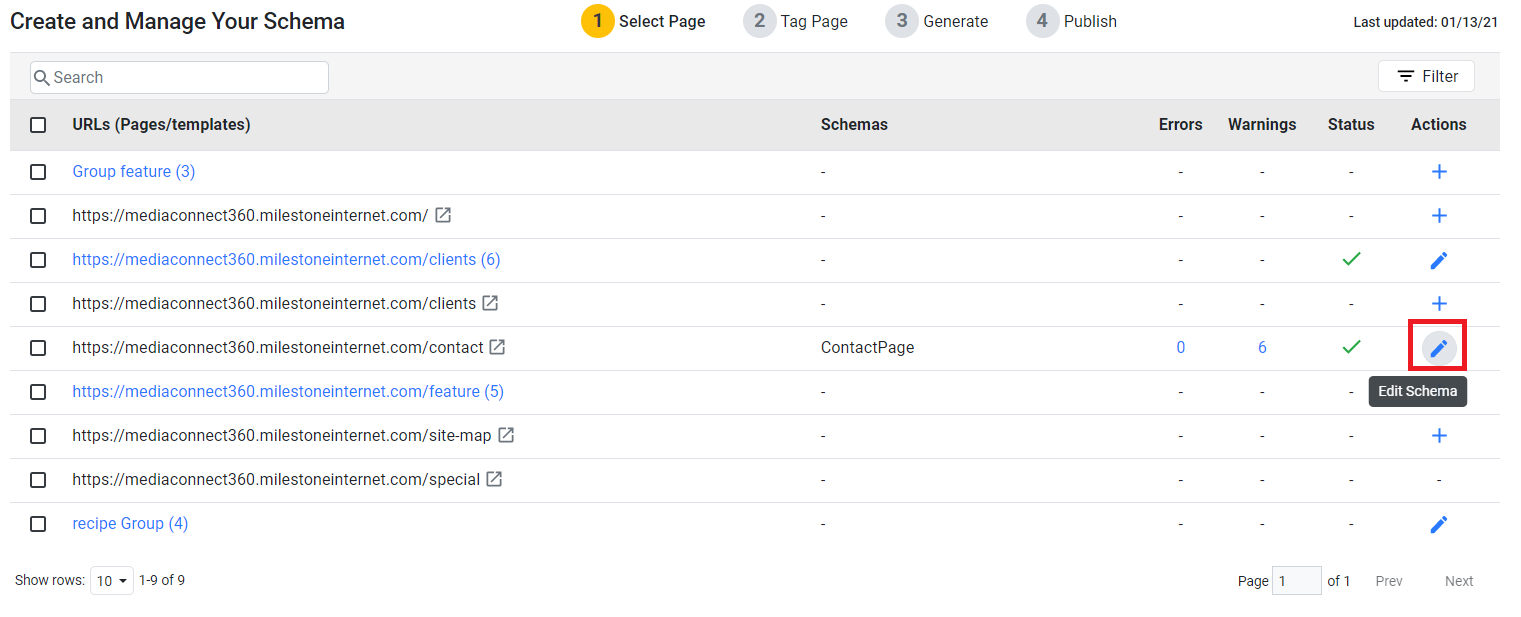Screen dimensions: 1521x617
Task: Edit schema for recipe Group row
Action: [x=1439, y=524]
